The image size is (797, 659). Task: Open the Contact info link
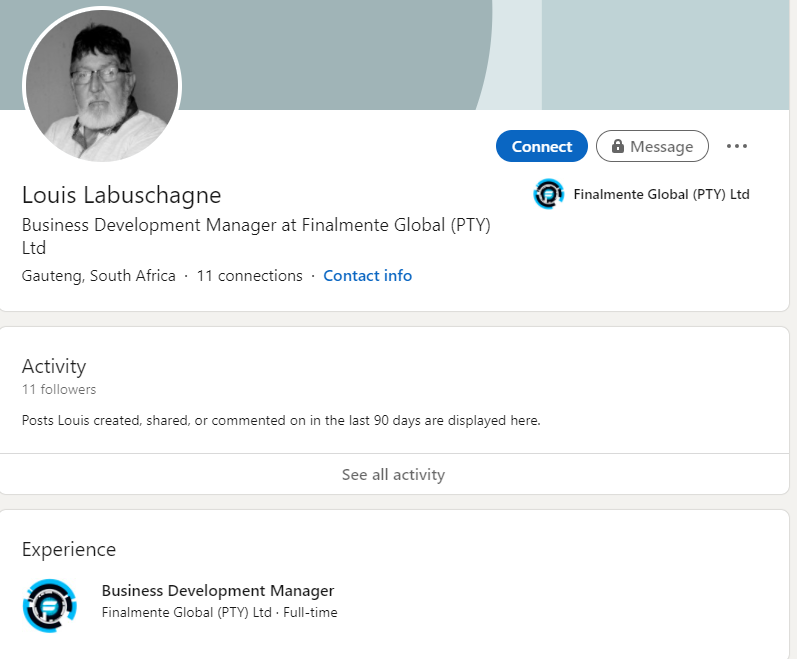(367, 276)
